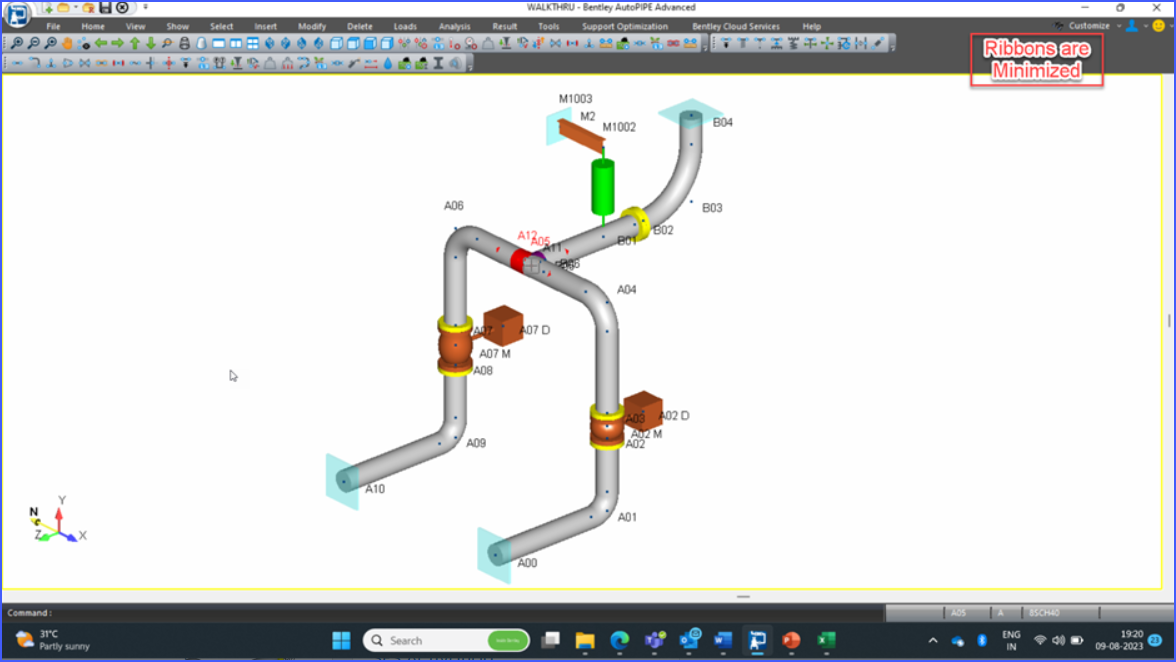
Task: Open the Bentley Cloud Services tab
Action: pyautogui.click(x=736, y=26)
